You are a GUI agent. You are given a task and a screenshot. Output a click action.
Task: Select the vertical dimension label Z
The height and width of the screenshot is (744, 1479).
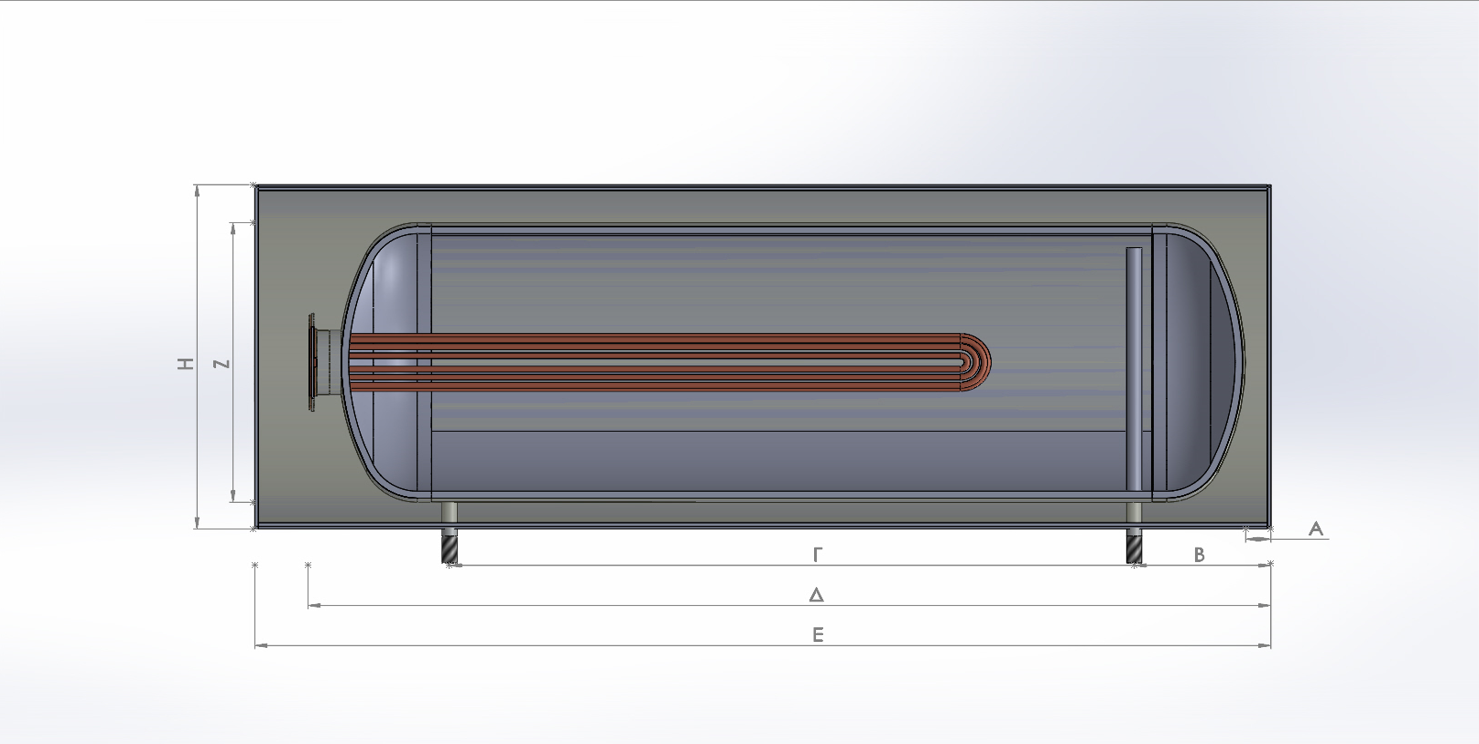222,364
